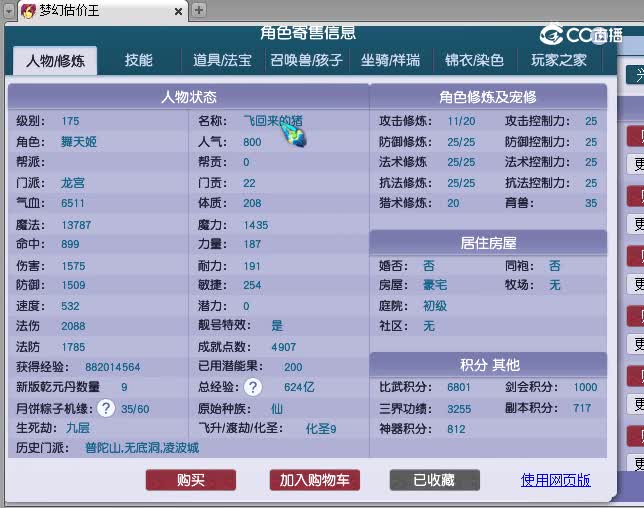
Task: Click the 生死劫 value 九层
Action: pyautogui.click(x=78, y=428)
